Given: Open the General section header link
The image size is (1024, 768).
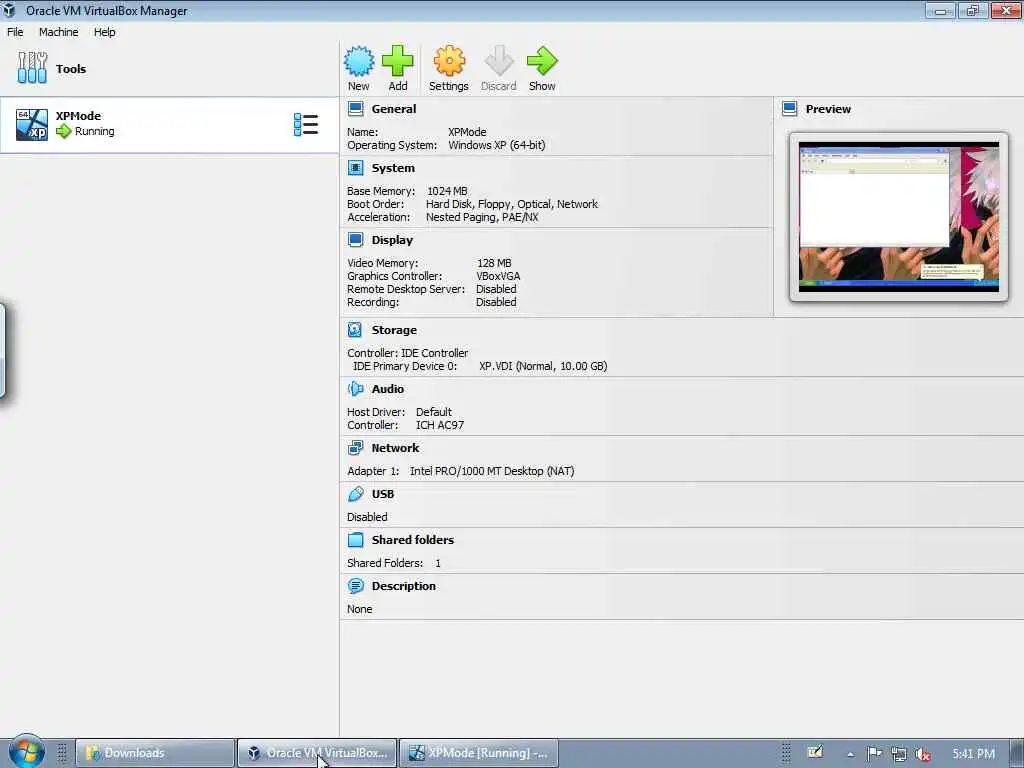Looking at the screenshot, I should 394,109.
